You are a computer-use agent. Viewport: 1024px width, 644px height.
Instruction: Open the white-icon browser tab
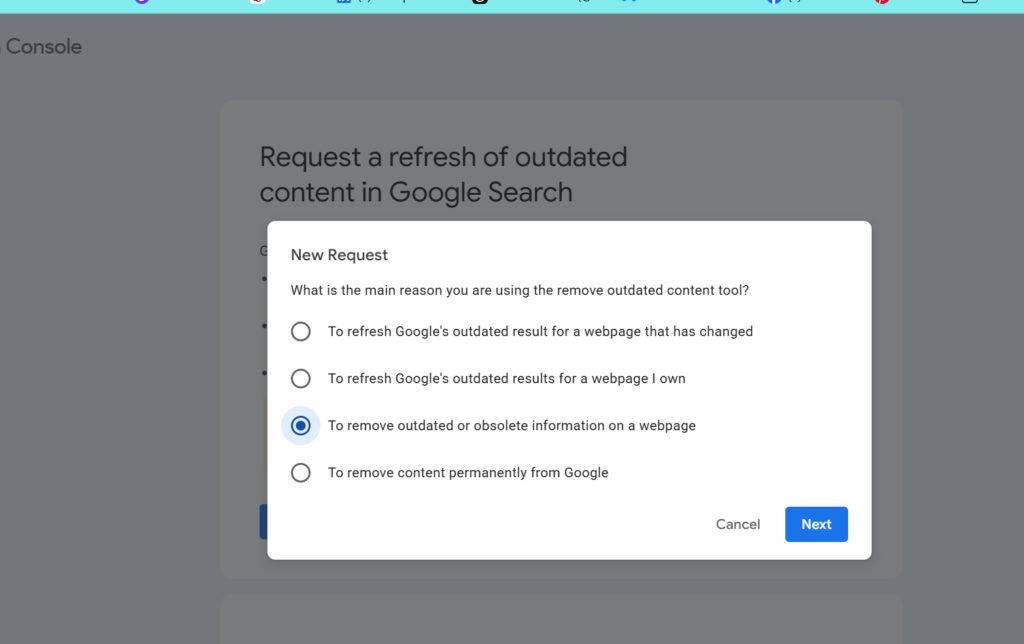click(257, 2)
